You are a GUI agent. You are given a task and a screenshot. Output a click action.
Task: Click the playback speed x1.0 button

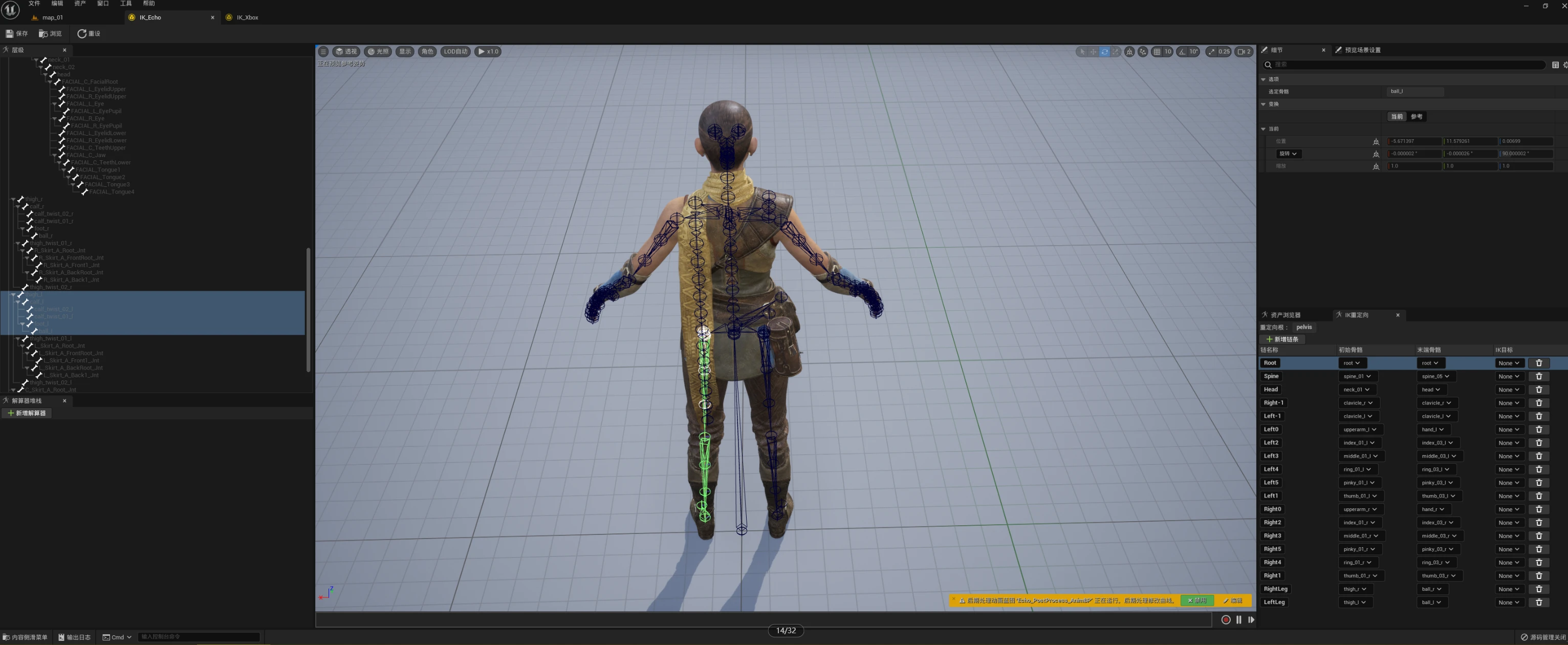pos(488,52)
